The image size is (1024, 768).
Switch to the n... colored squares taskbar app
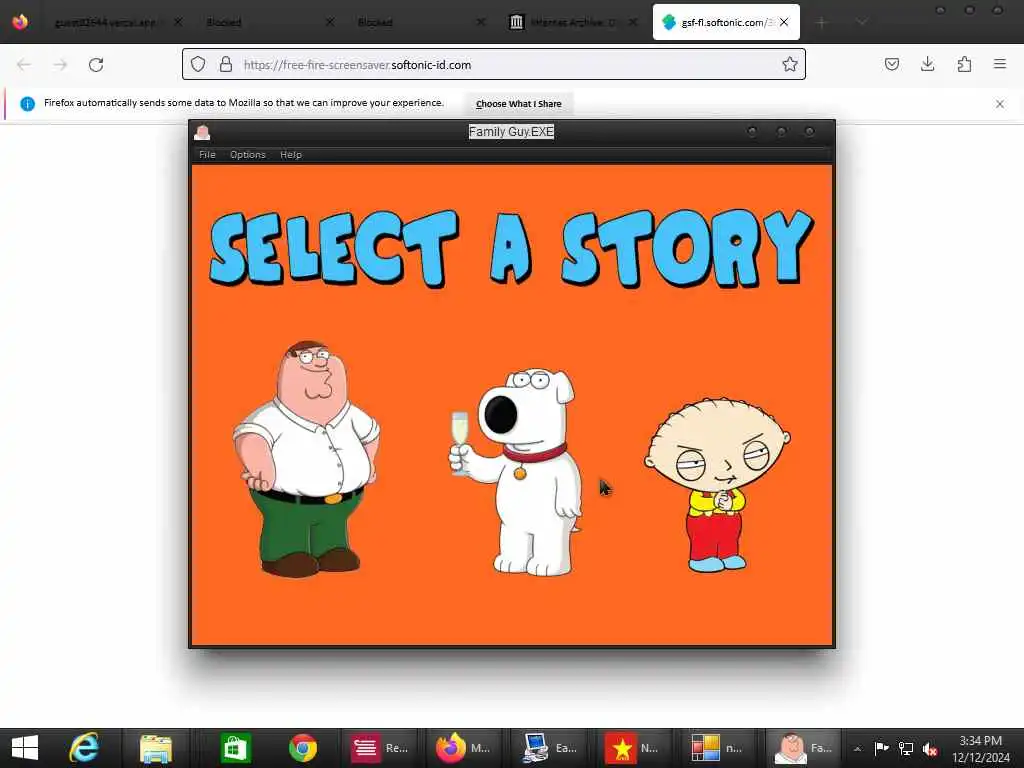tap(718, 748)
